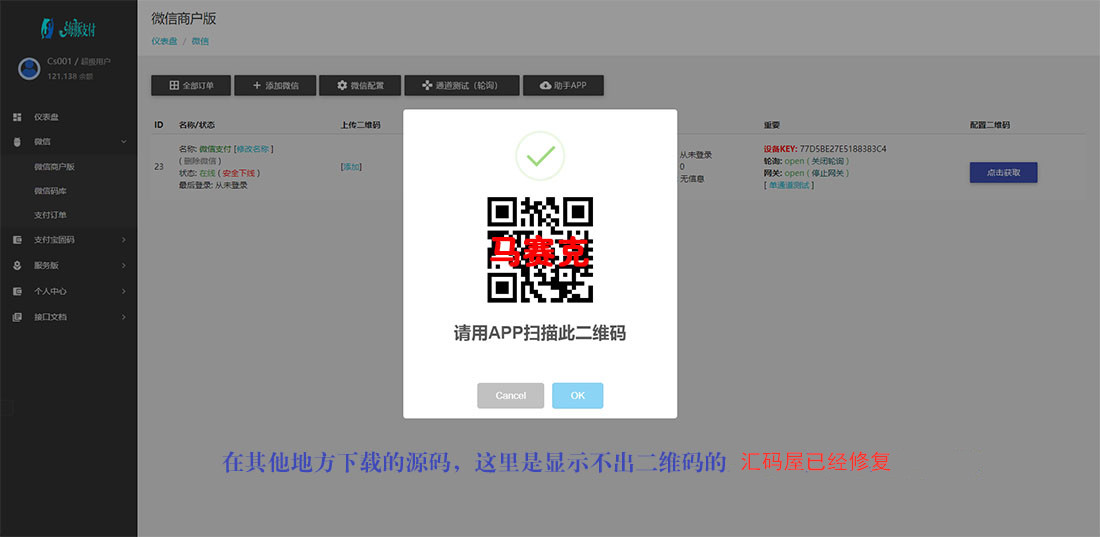
Task: Click the 名称/状态 column header
Action: click(x=197, y=125)
